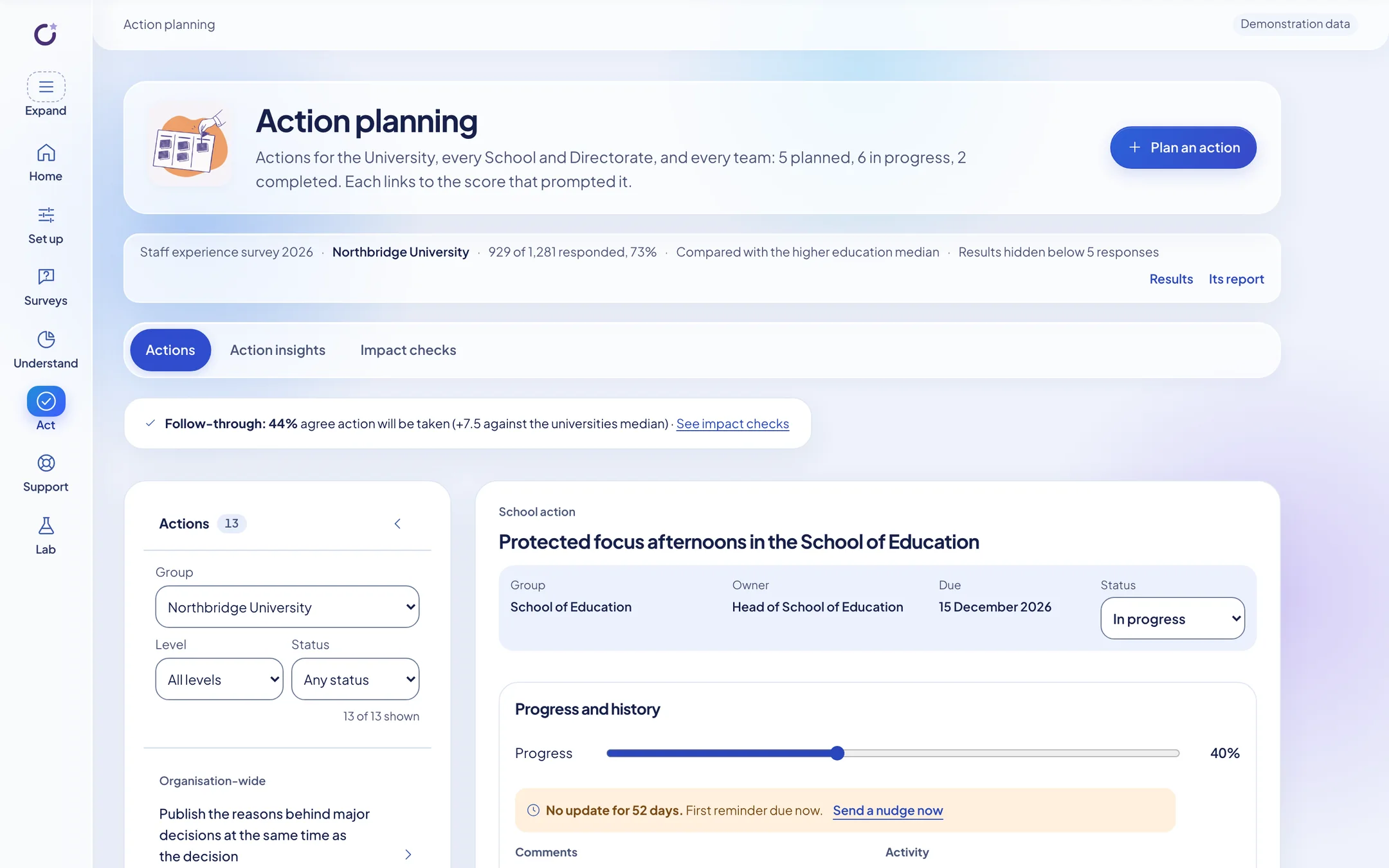Open the Group dropdown Northbridge University
The width and height of the screenshot is (1389, 868).
(287, 607)
